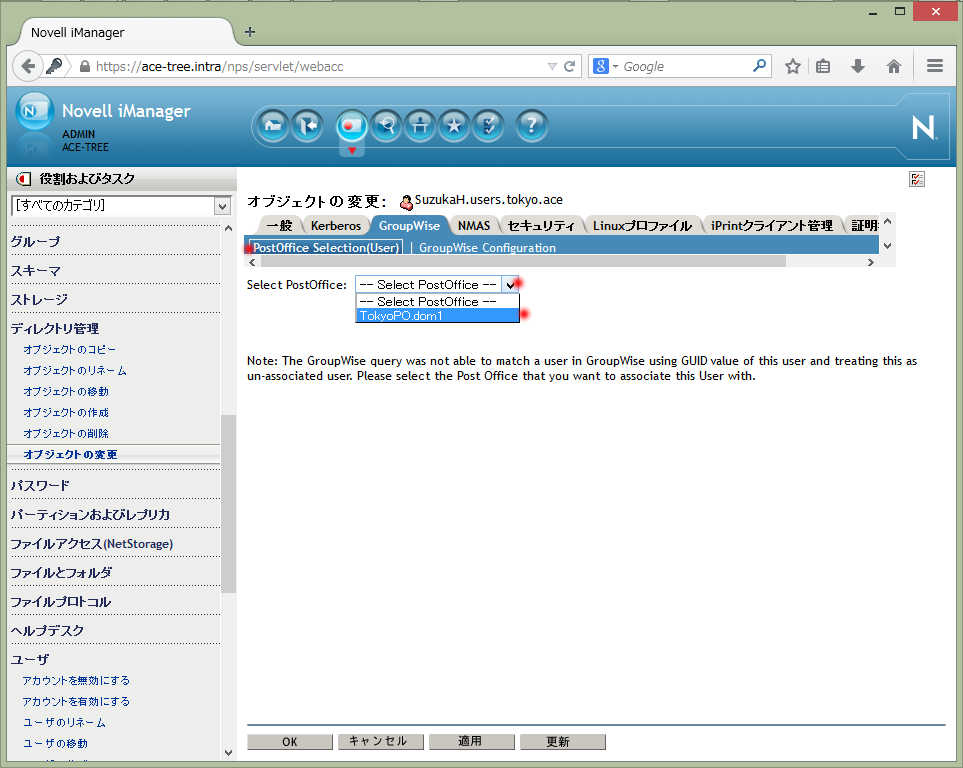Image resolution: width=963 pixels, height=768 pixels.
Task: Open the URL history dropdown arrow
Action: click(x=552, y=66)
